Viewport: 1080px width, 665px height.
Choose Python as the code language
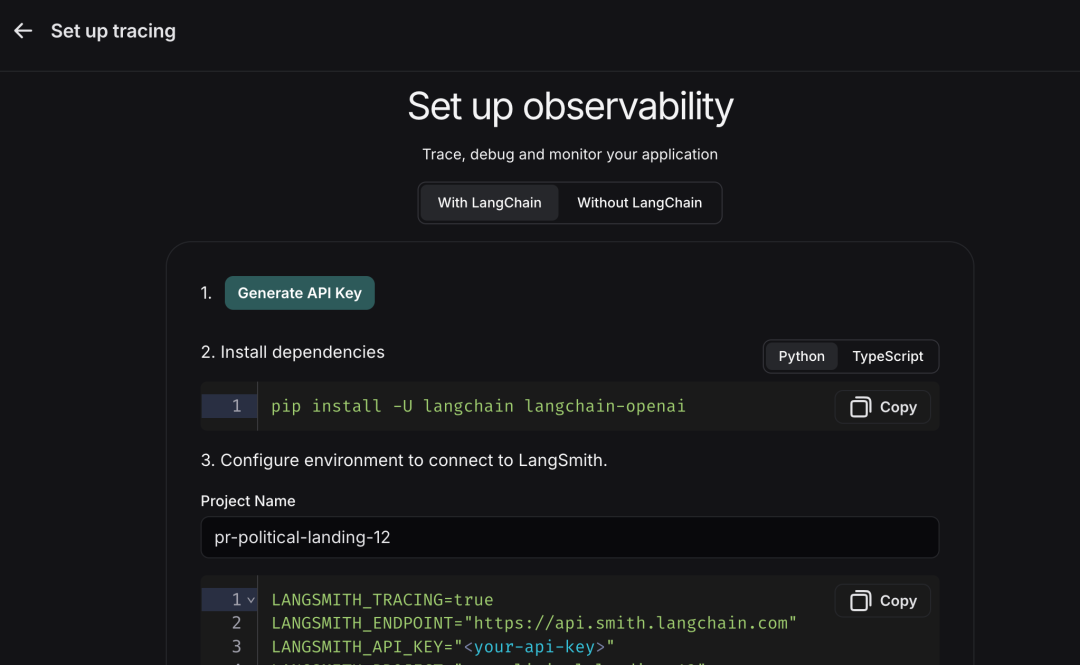801,356
